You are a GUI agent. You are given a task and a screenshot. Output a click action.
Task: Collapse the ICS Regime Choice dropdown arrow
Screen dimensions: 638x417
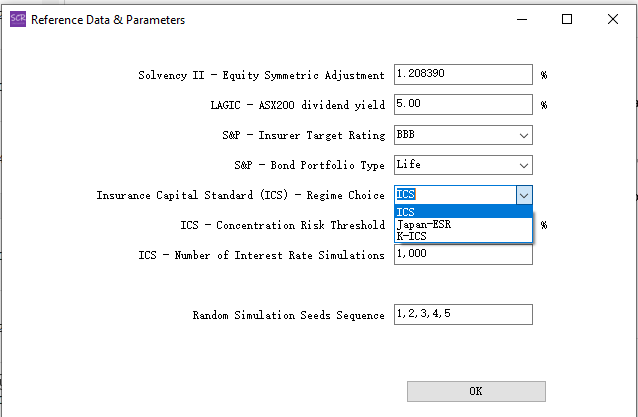(x=524, y=195)
